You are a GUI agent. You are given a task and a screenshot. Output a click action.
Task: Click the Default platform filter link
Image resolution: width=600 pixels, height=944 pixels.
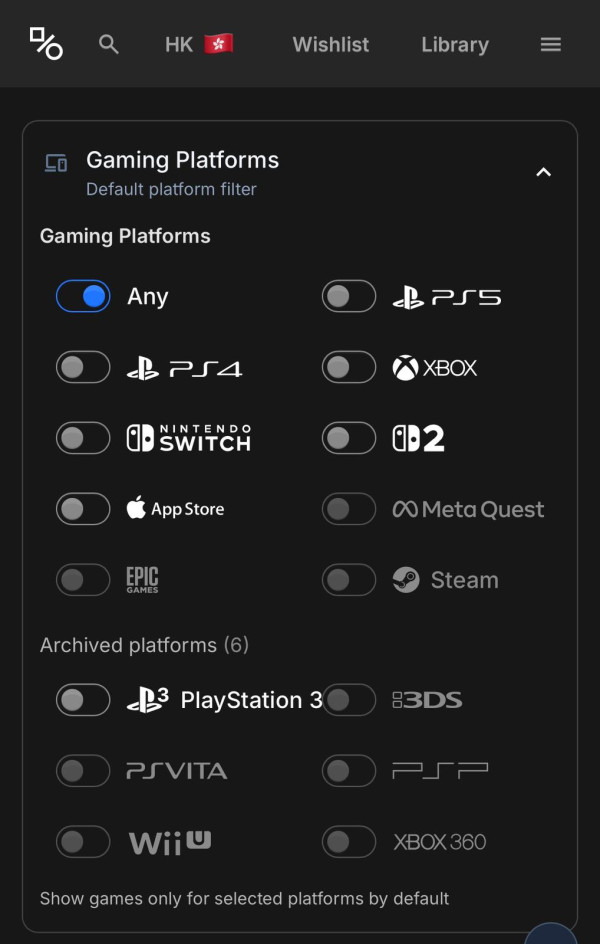click(x=171, y=189)
